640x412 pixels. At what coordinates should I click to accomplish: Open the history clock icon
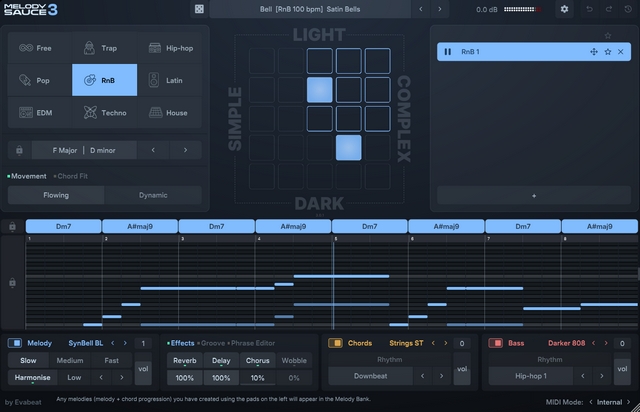628,9
